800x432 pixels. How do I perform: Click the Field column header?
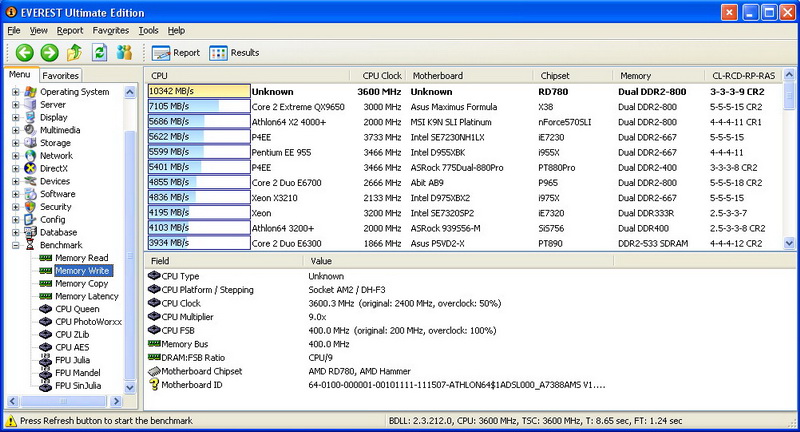click(223, 261)
